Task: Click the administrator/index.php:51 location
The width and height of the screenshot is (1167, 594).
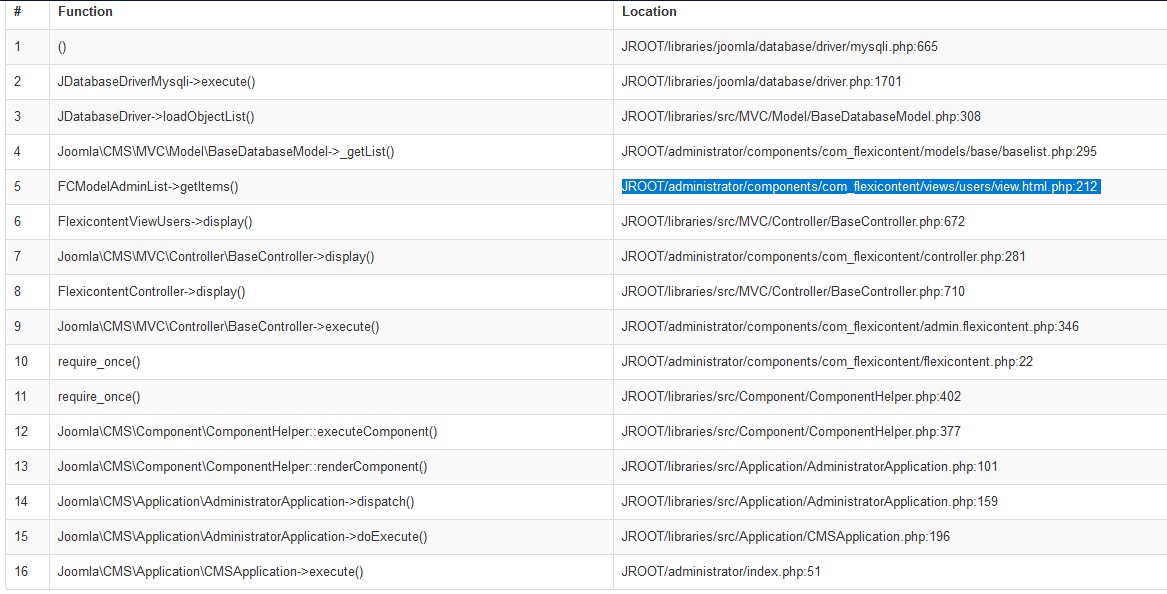Action: pyautogui.click(x=720, y=572)
